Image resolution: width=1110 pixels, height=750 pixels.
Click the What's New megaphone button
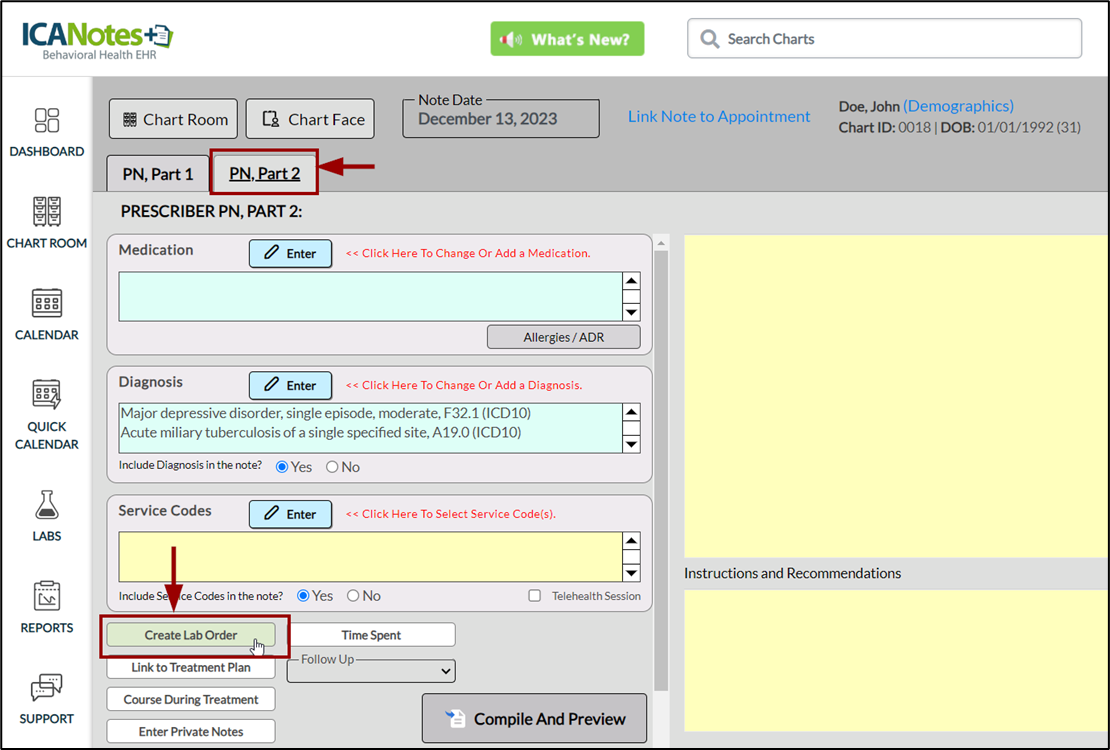567,39
